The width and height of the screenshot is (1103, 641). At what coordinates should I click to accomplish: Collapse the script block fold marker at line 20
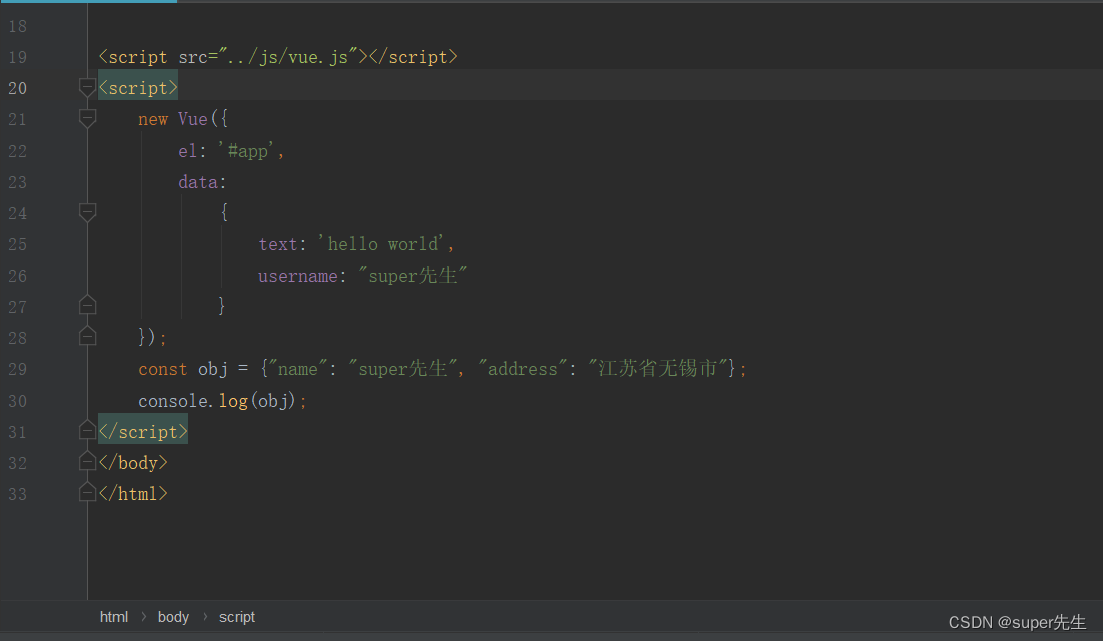tap(87, 88)
